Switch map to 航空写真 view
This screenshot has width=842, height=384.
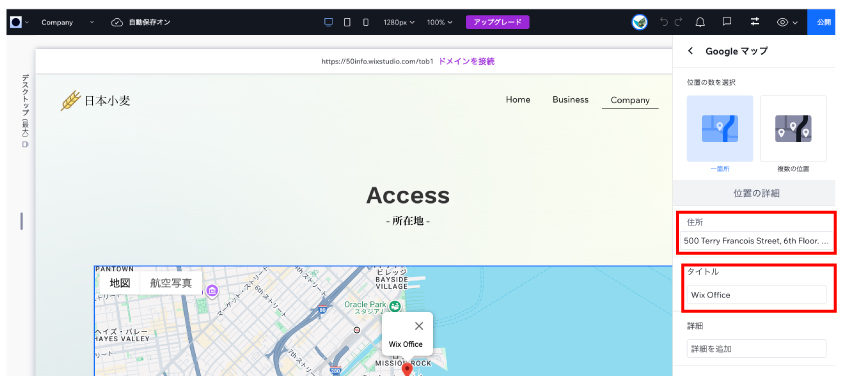coord(171,283)
